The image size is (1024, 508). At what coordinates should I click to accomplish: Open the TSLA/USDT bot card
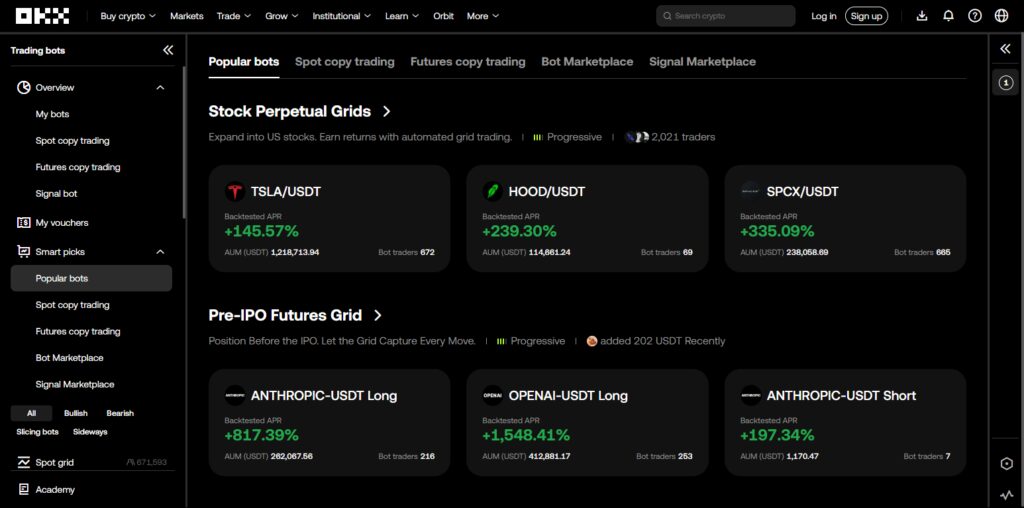click(x=329, y=218)
